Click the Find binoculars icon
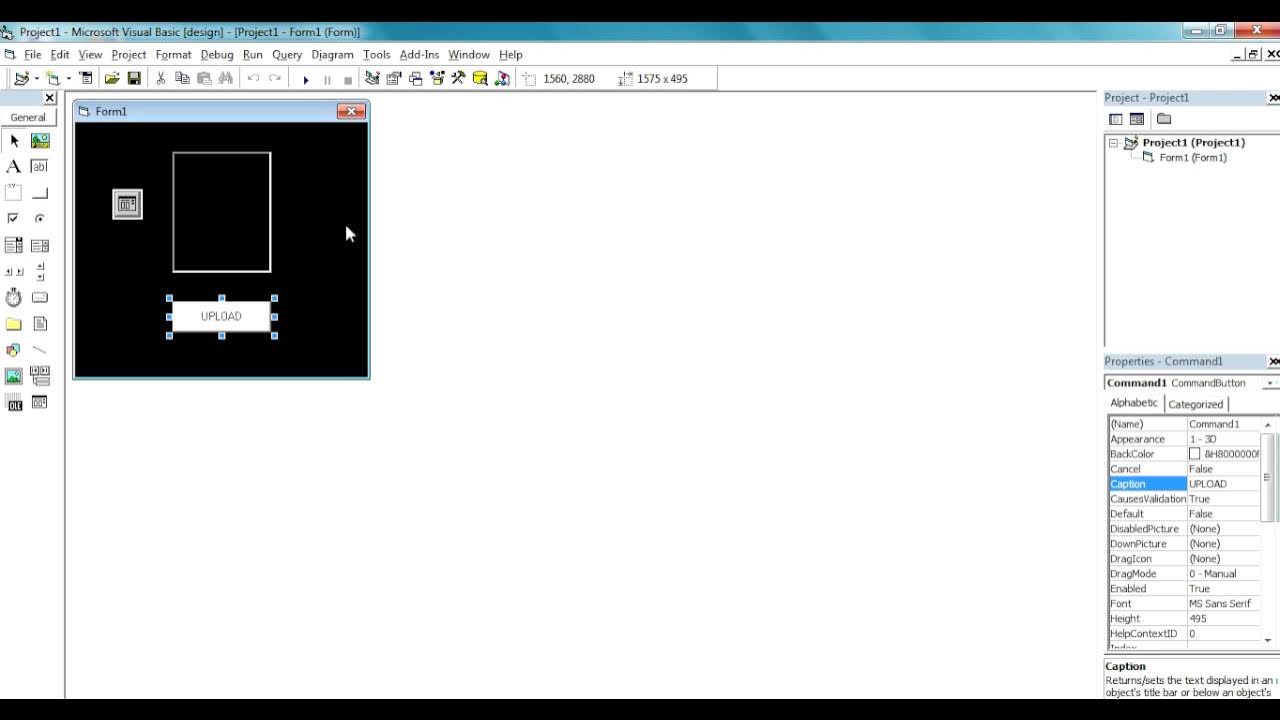Image resolution: width=1280 pixels, height=720 pixels. click(226, 78)
